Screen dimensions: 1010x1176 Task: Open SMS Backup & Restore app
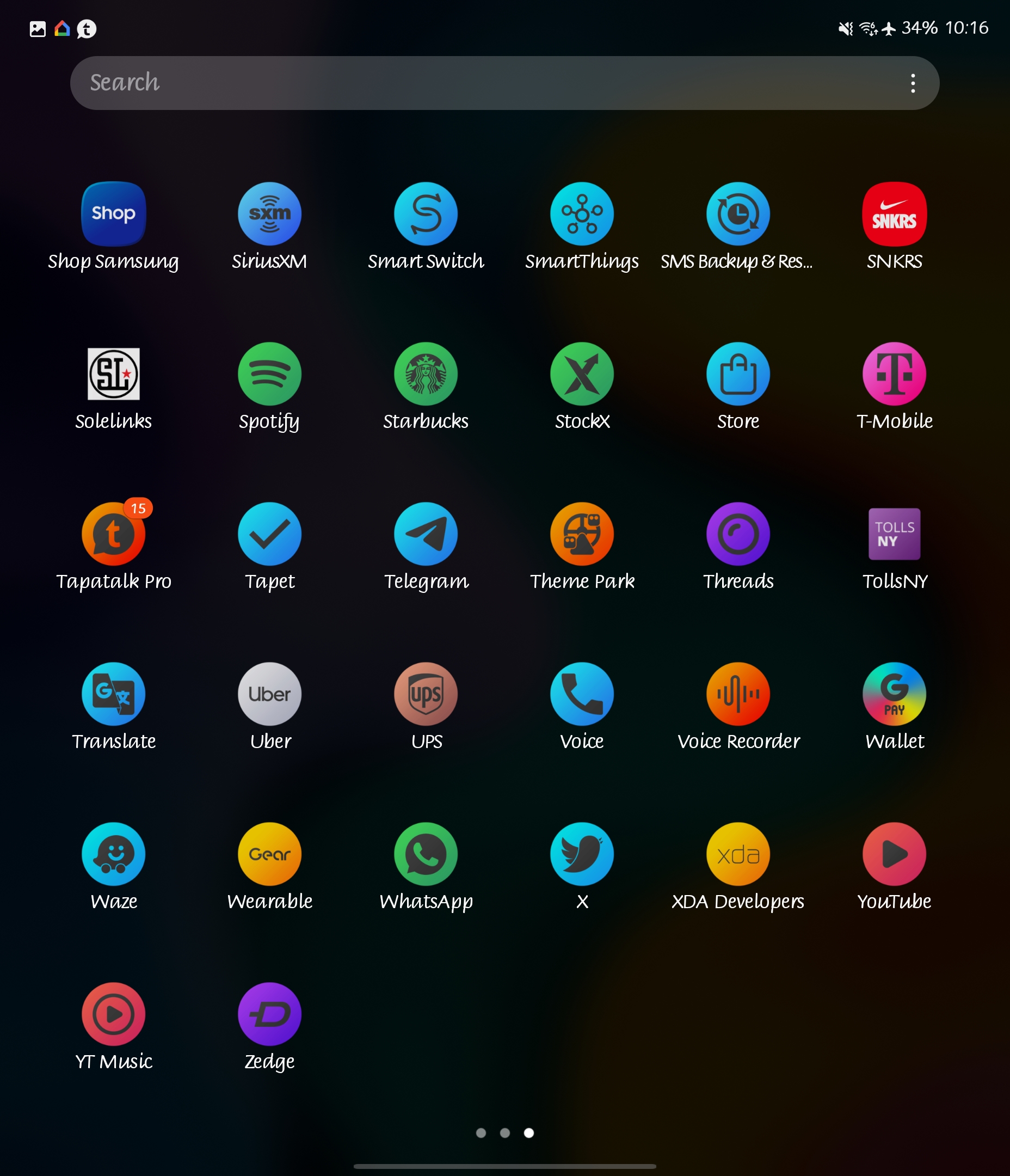tap(738, 214)
